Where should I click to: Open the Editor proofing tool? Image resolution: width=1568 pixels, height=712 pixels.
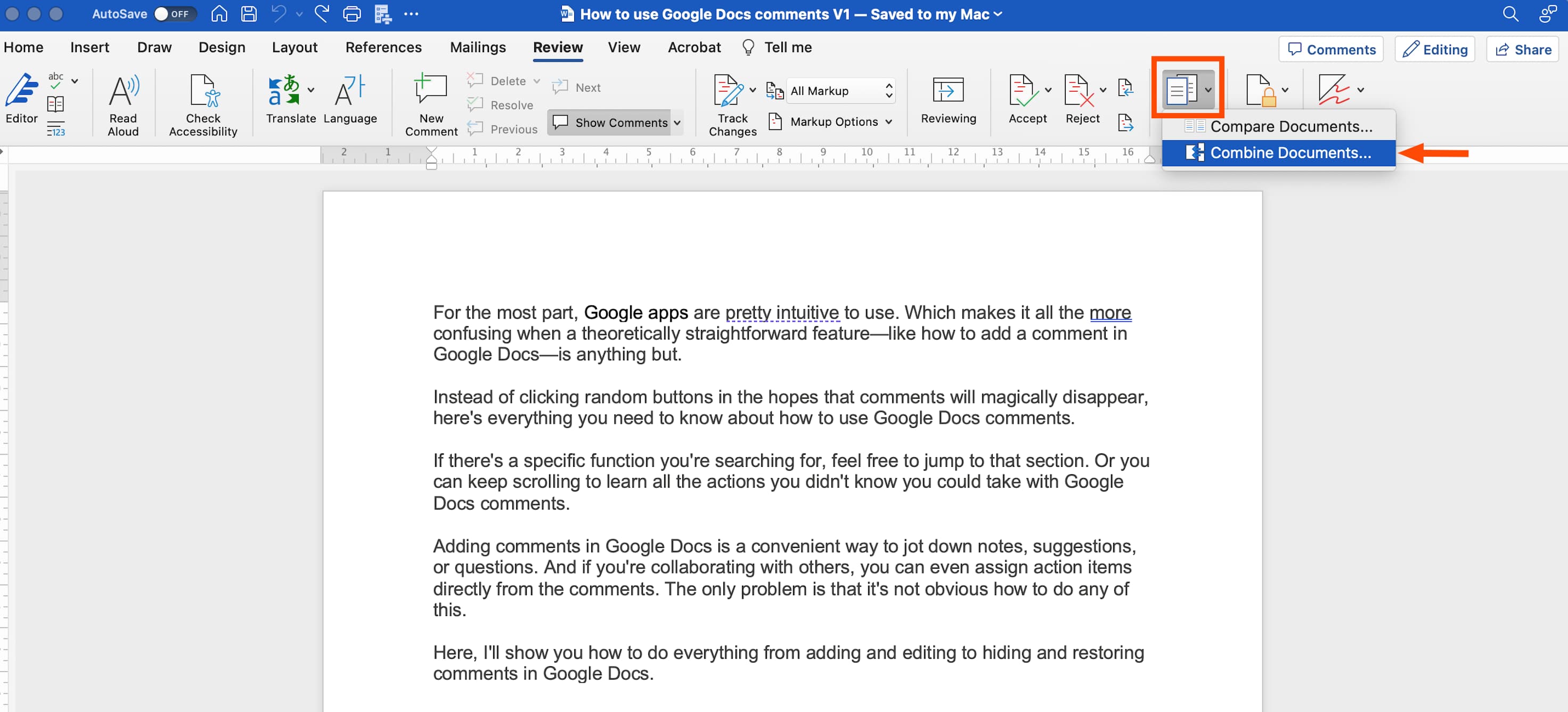pos(22,99)
